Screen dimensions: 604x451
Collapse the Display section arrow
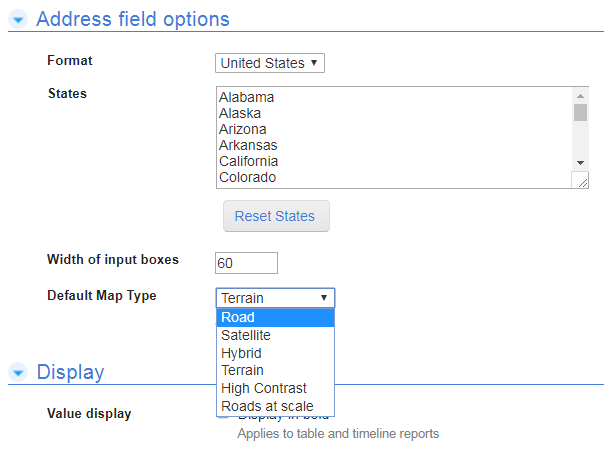pos(18,372)
